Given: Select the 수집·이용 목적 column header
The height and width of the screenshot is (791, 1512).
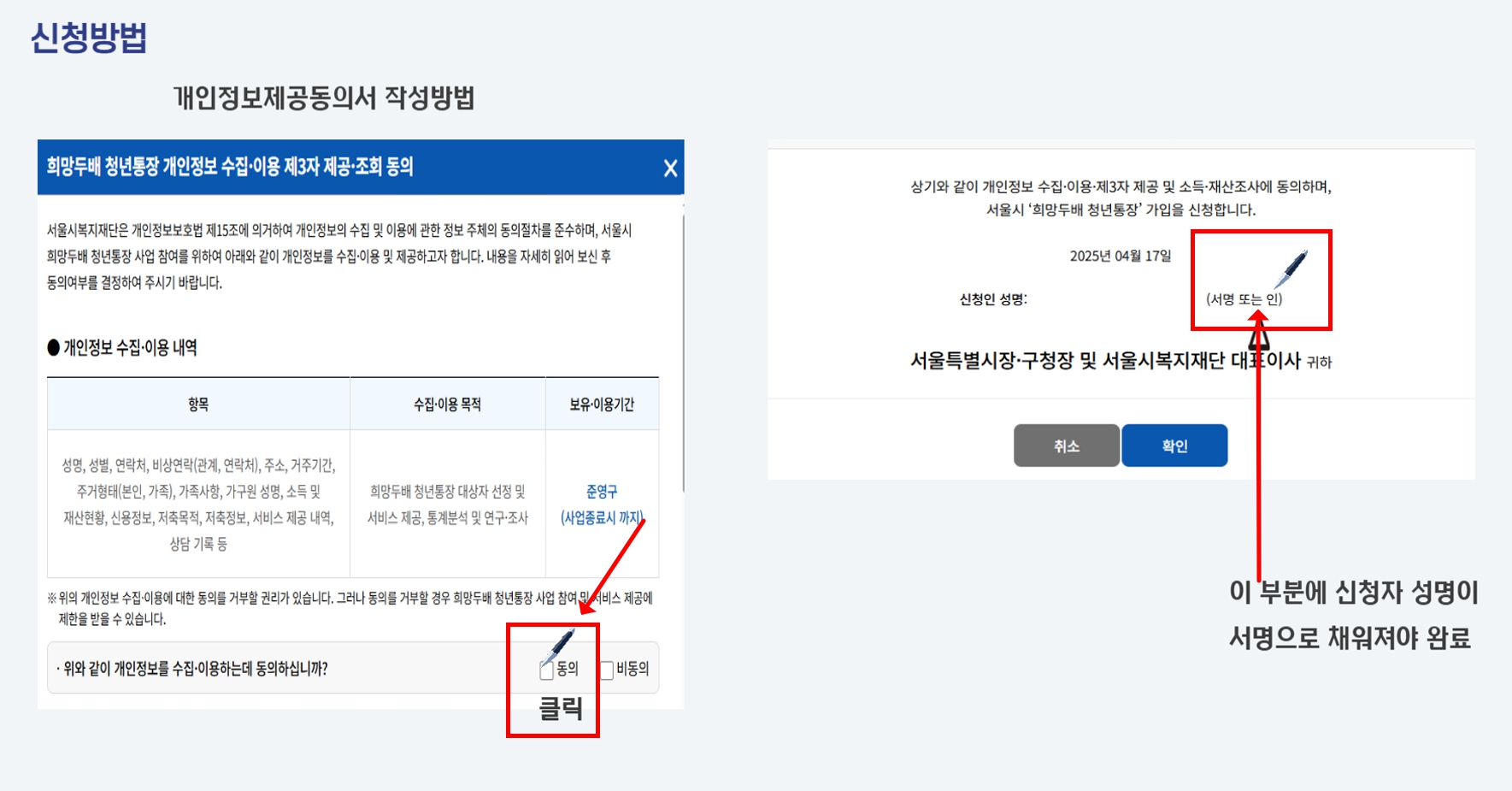Looking at the screenshot, I should 447,404.
